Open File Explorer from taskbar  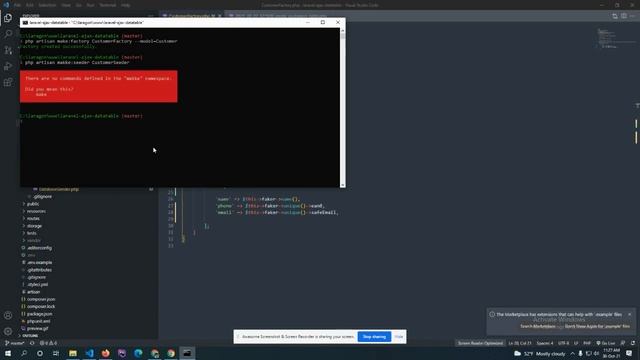pyautogui.click(x=73, y=353)
